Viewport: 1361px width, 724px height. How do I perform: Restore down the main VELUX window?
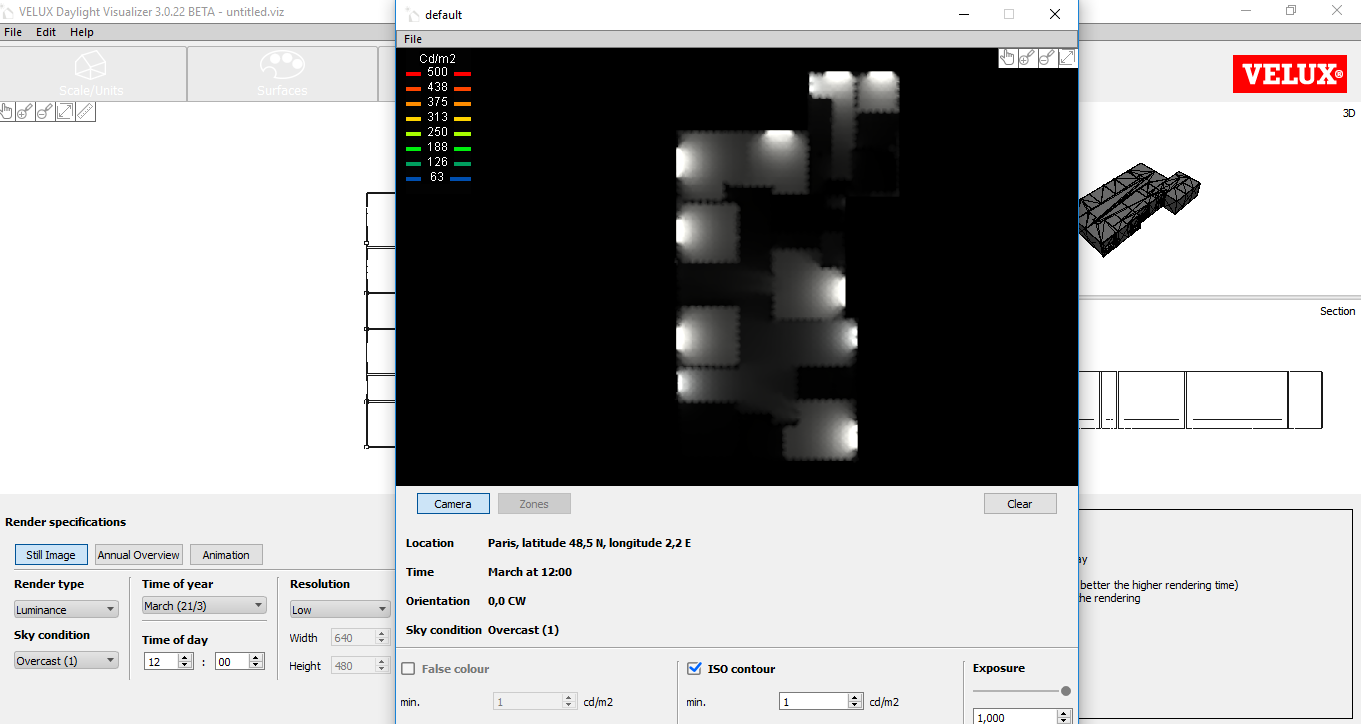click(1291, 10)
